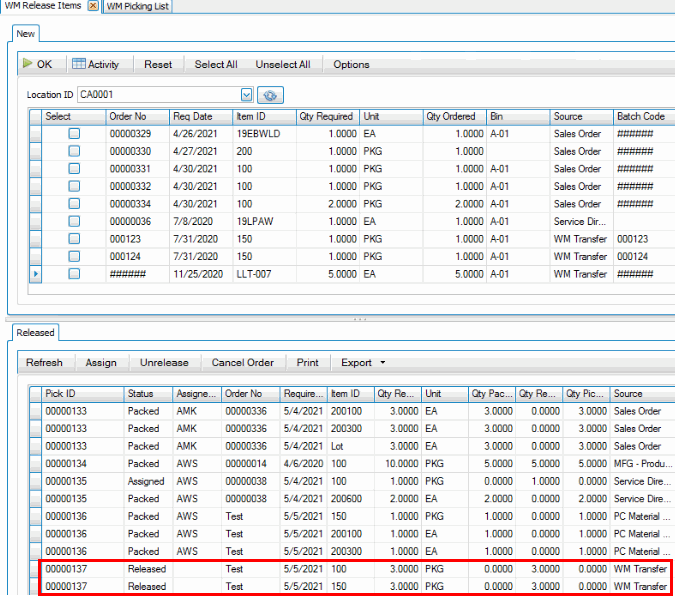Expand the Location ID dropdown
675x596 pixels.
click(246, 95)
